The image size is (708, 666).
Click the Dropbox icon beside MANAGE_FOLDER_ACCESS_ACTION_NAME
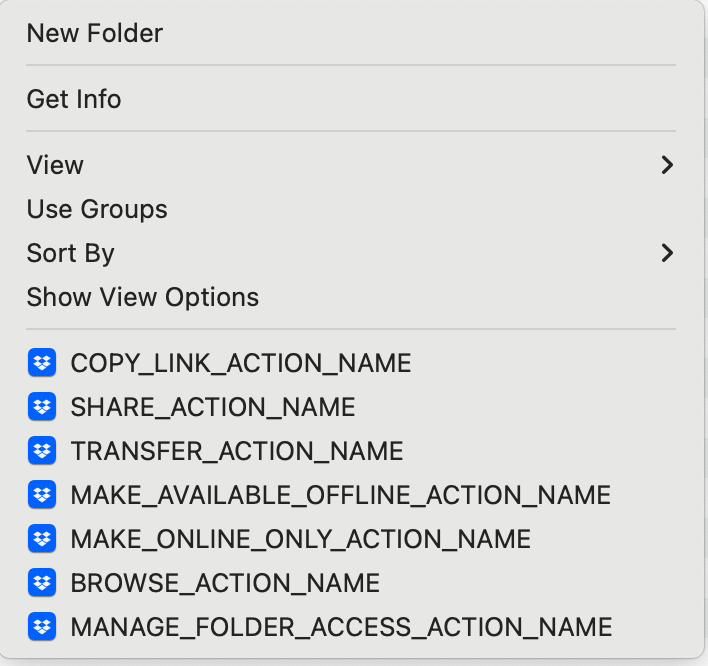pos(41,627)
